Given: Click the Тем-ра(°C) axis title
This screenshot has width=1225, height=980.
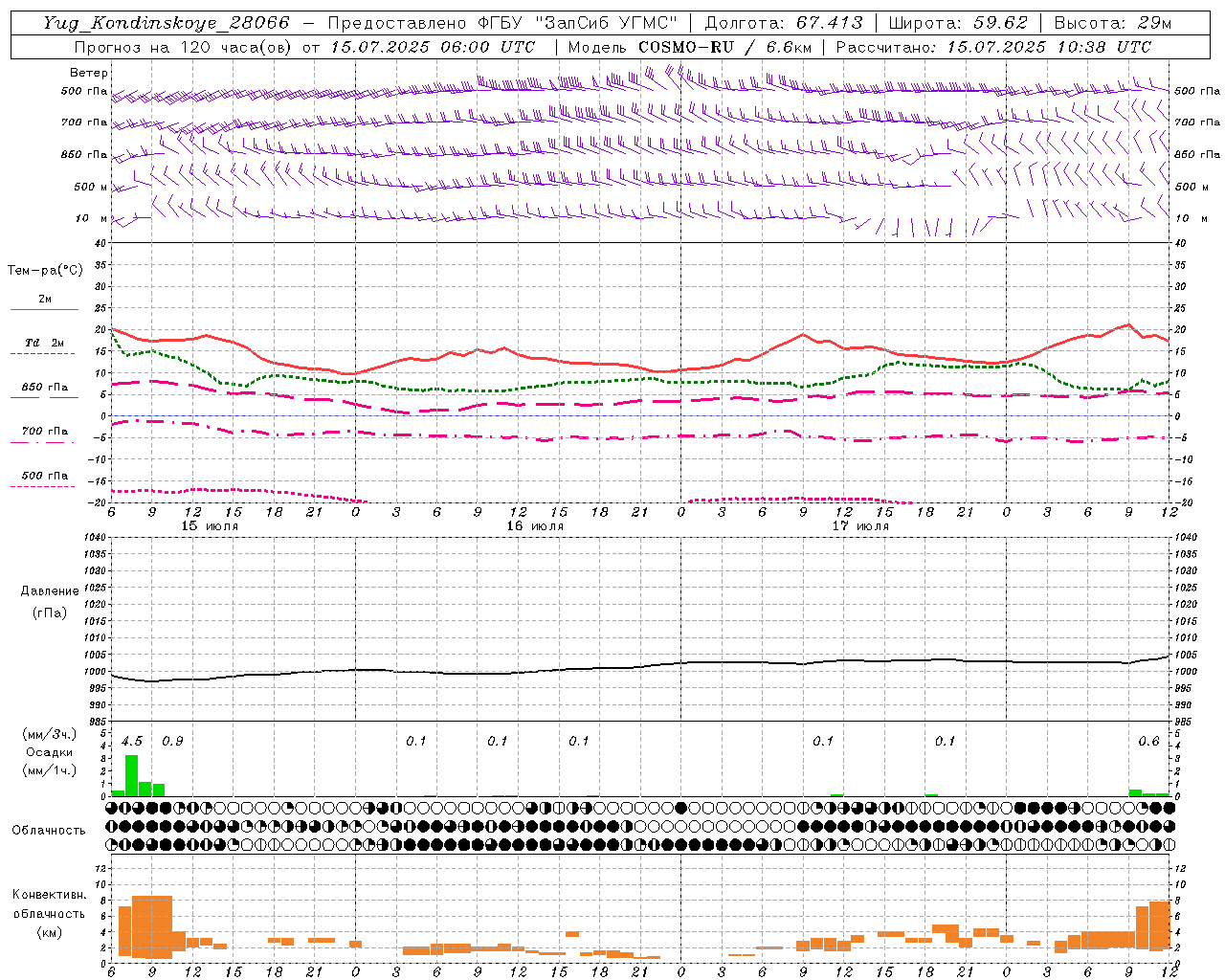Looking at the screenshot, I should (x=45, y=271).
